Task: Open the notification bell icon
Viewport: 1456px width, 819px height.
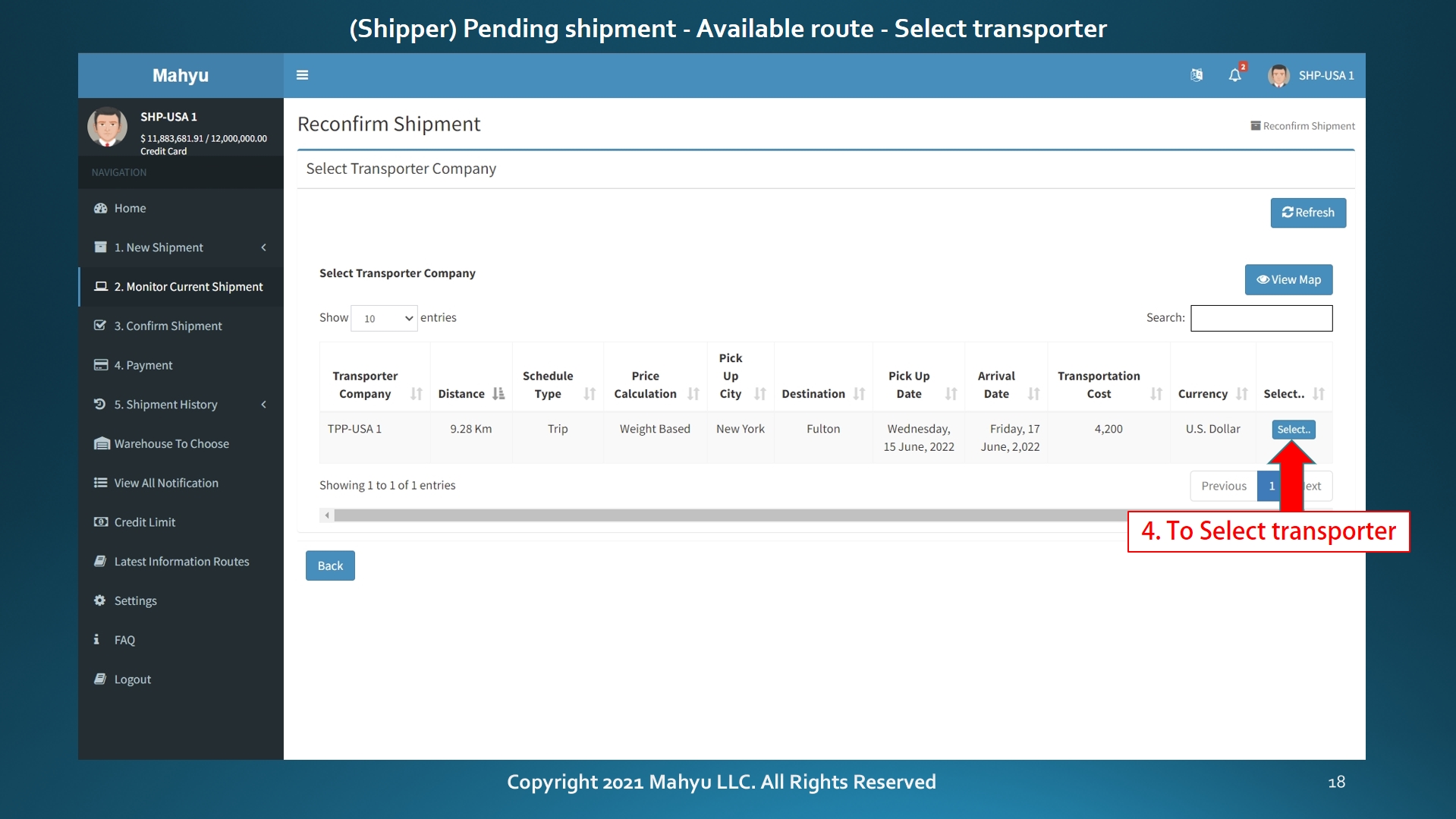Action: [1235, 75]
